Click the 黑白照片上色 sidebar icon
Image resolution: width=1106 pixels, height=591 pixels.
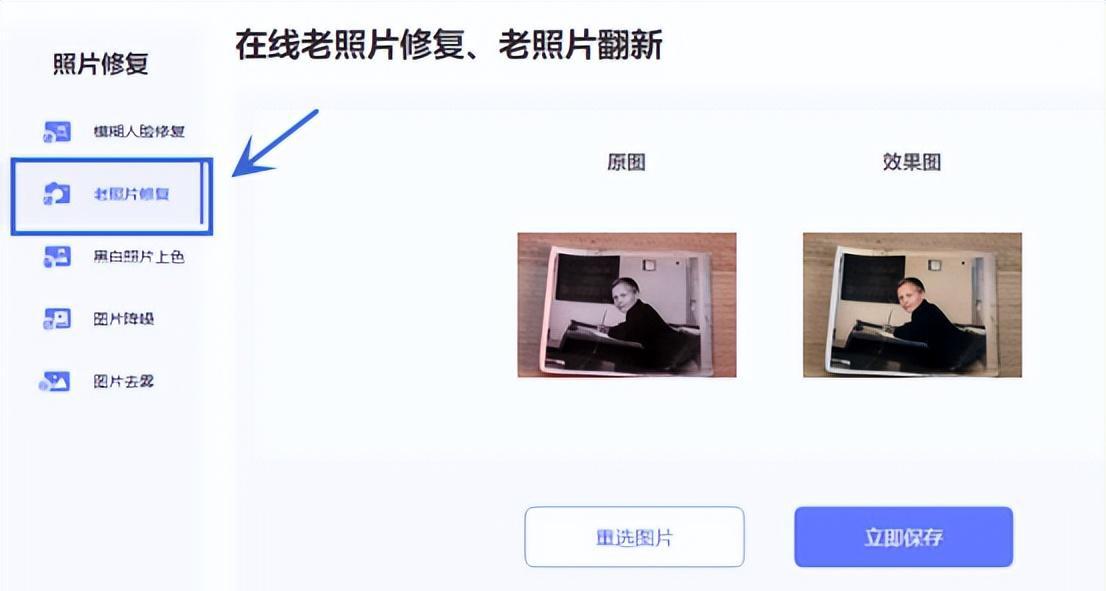[57, 256]
